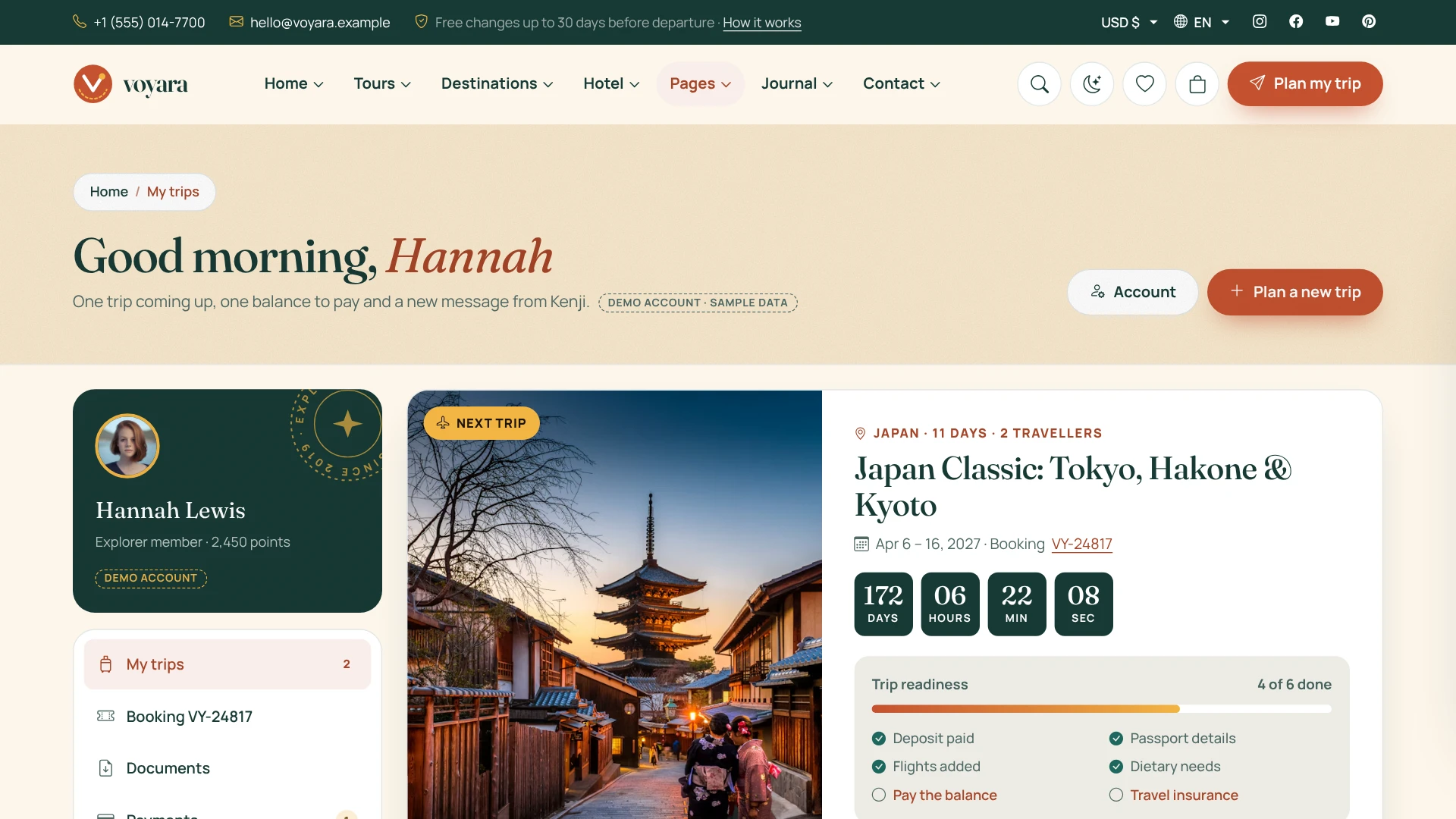
Task: Click the My trips luggage icon
Action: click(x=105, y=664)
